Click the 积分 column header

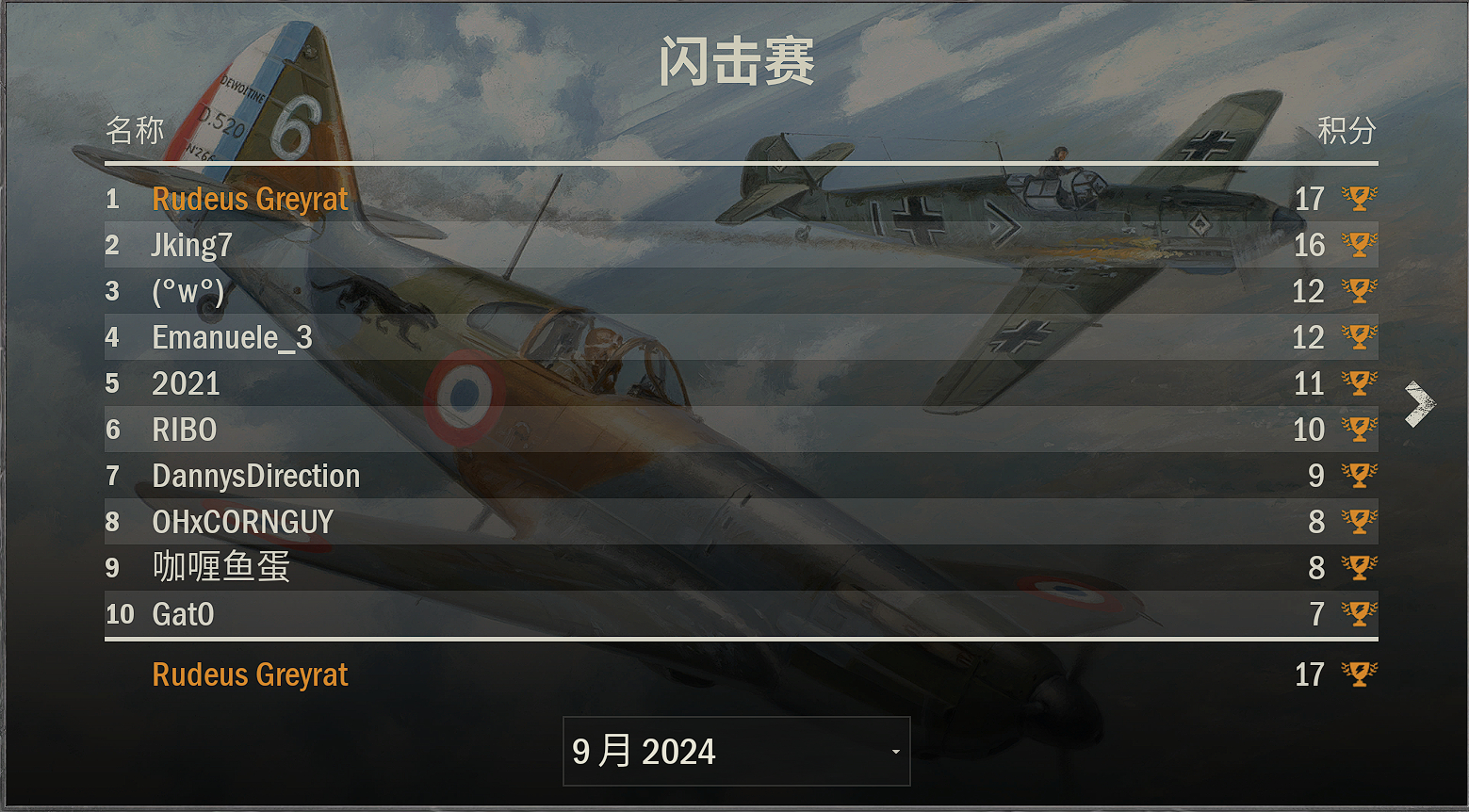point(1347,130)
